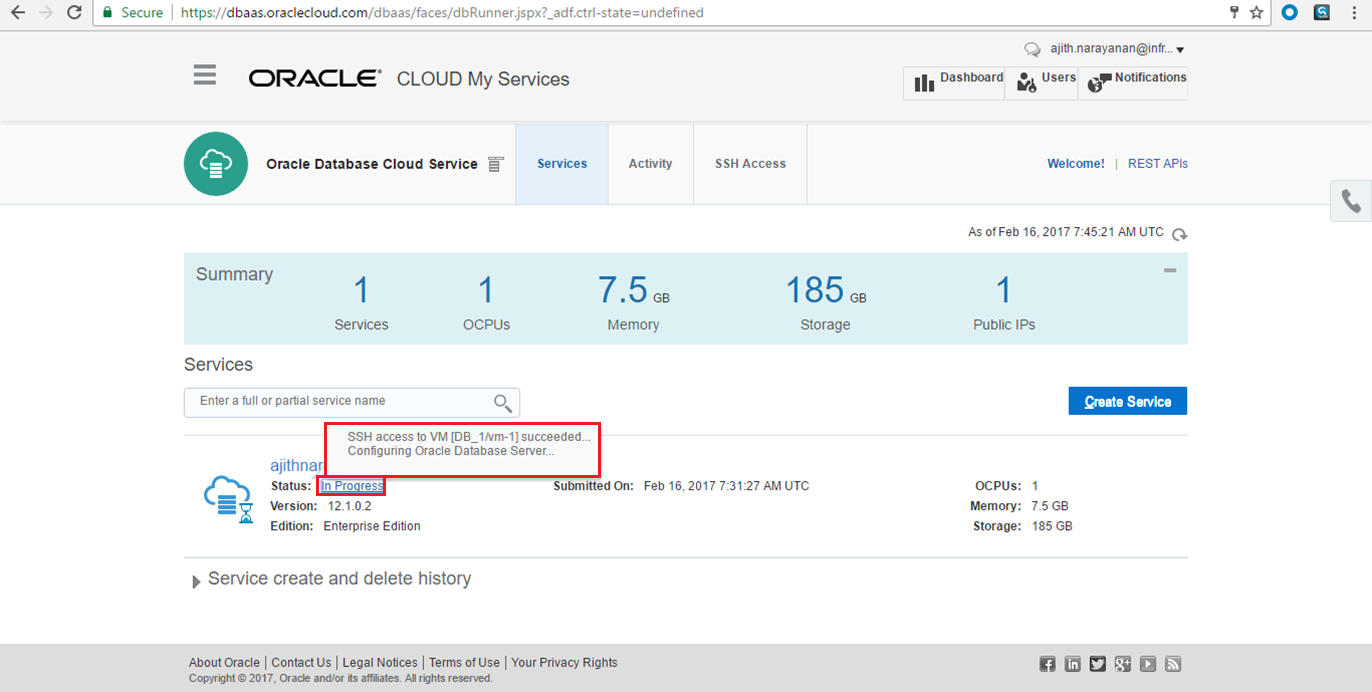Click the Oracle logo
The image size is (1372, 692).
point(315,78)
